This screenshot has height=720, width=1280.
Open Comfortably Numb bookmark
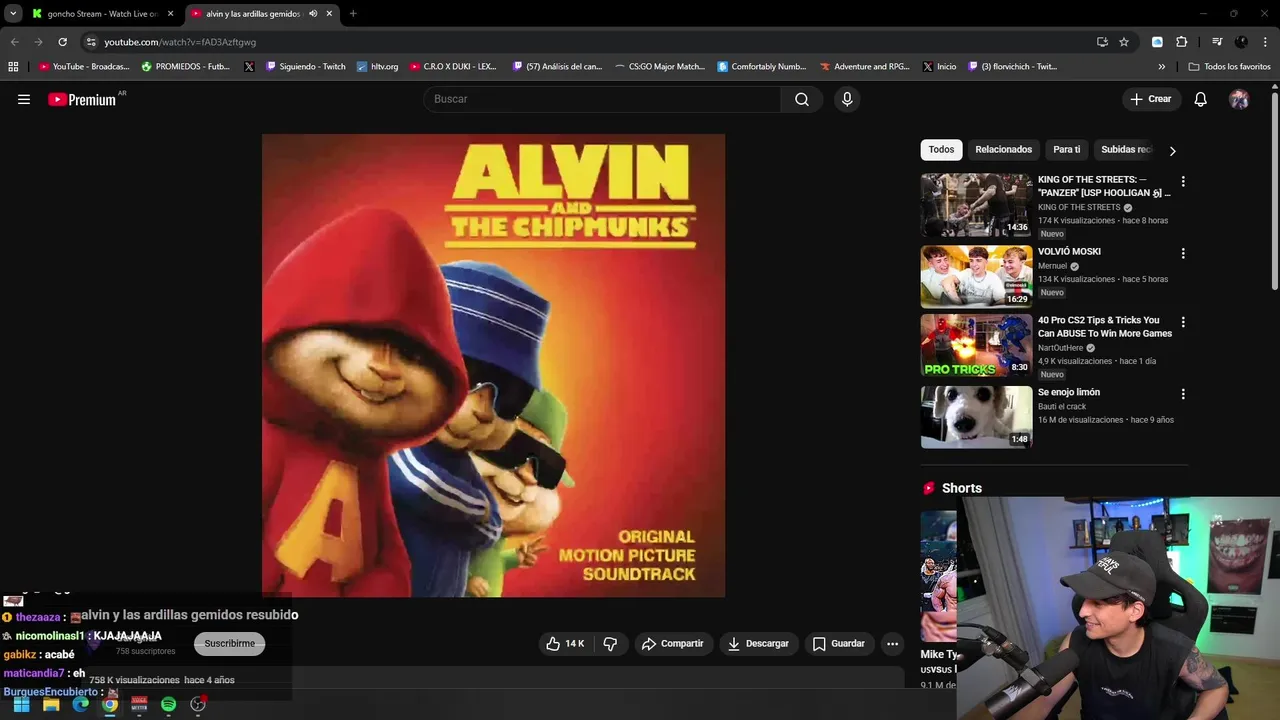pyautogui.click(x=761, y=67)
